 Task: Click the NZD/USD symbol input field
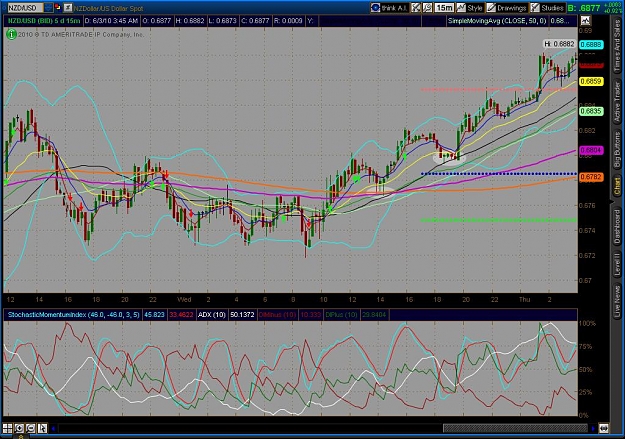tap(25, 8)
